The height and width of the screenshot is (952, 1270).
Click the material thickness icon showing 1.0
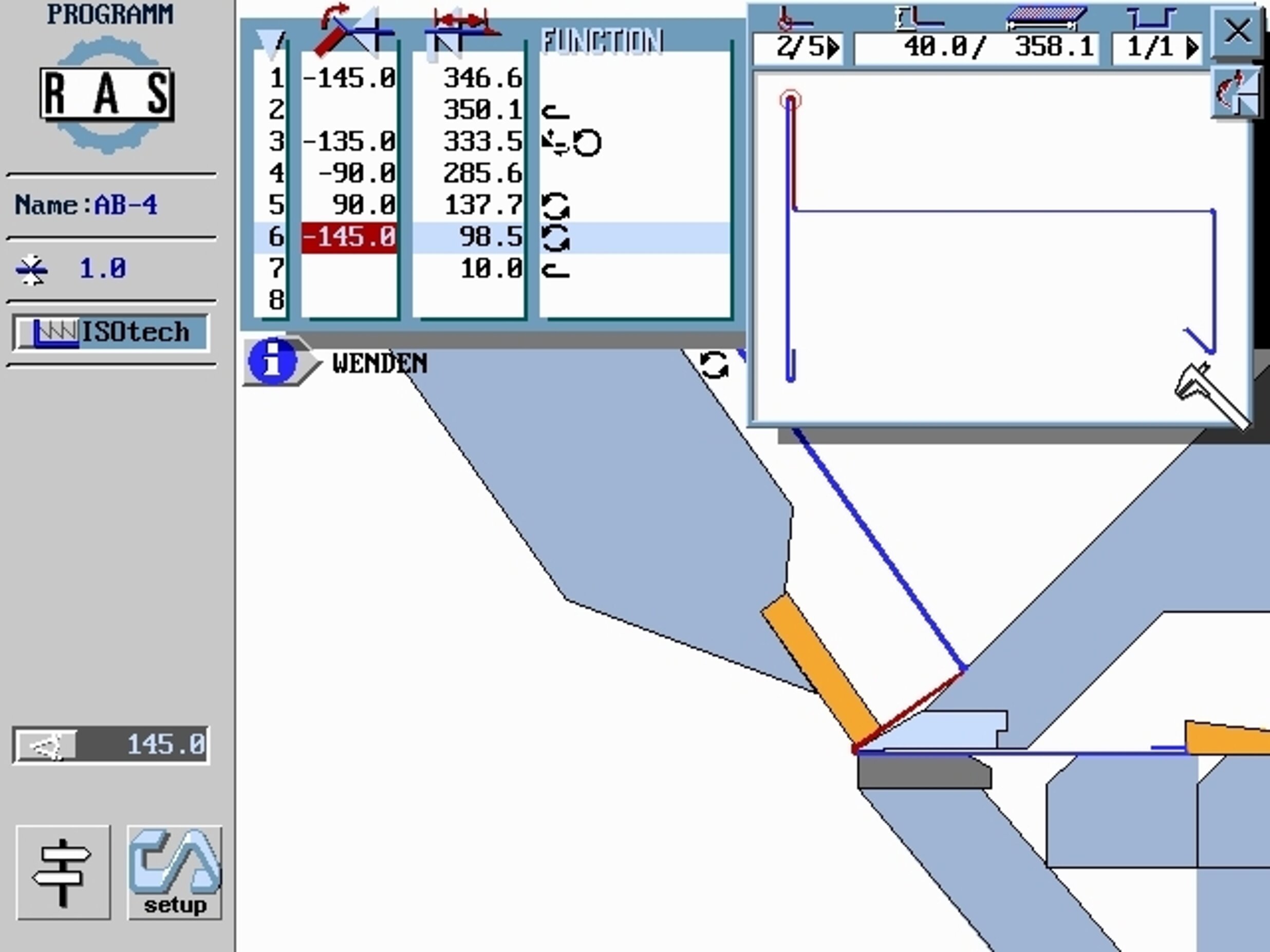coord(32,269)
